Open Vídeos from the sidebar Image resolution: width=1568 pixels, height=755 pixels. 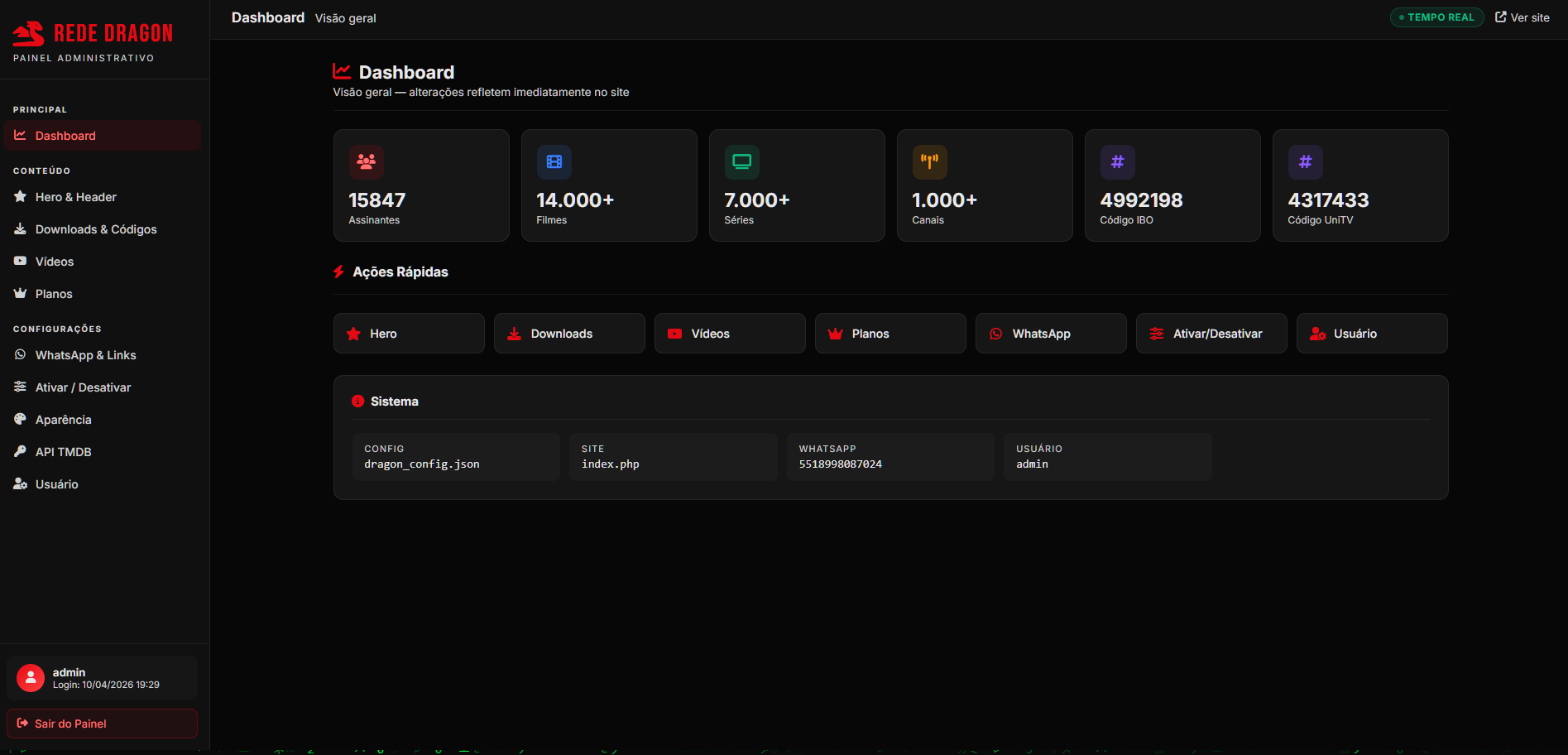(55, 261)
